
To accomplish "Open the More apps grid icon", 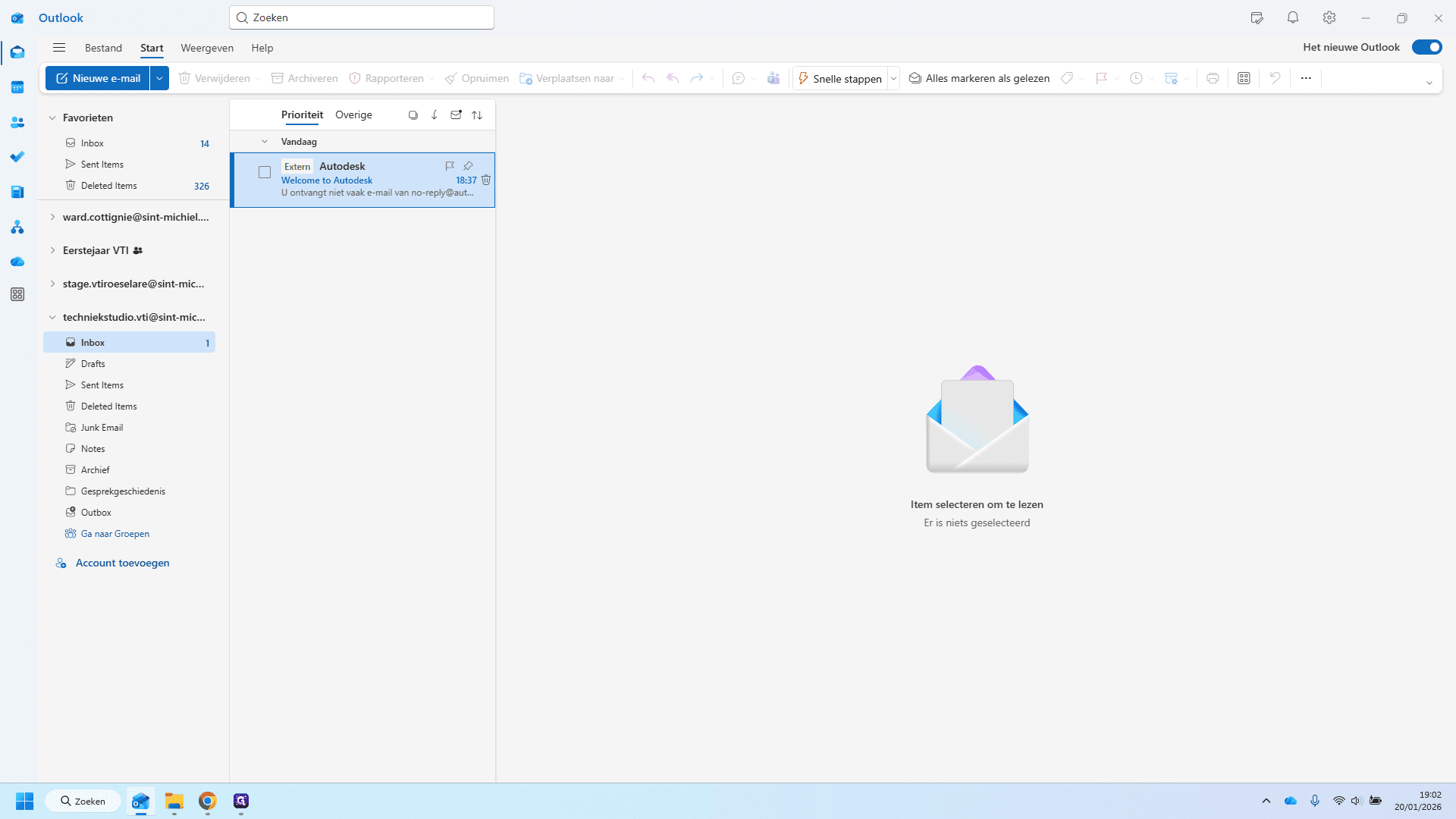I will [x=17, y=294].
